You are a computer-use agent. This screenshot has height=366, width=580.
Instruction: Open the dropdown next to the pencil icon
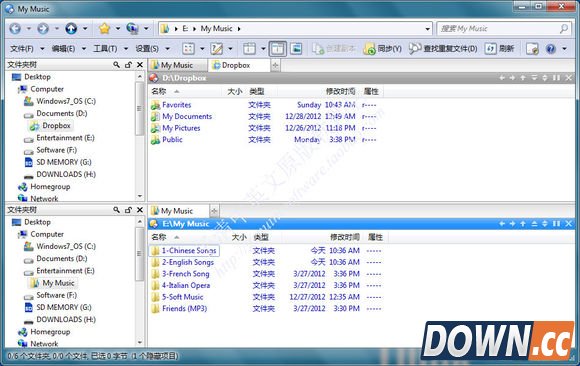pyautogui.click(x=230, y=48)
